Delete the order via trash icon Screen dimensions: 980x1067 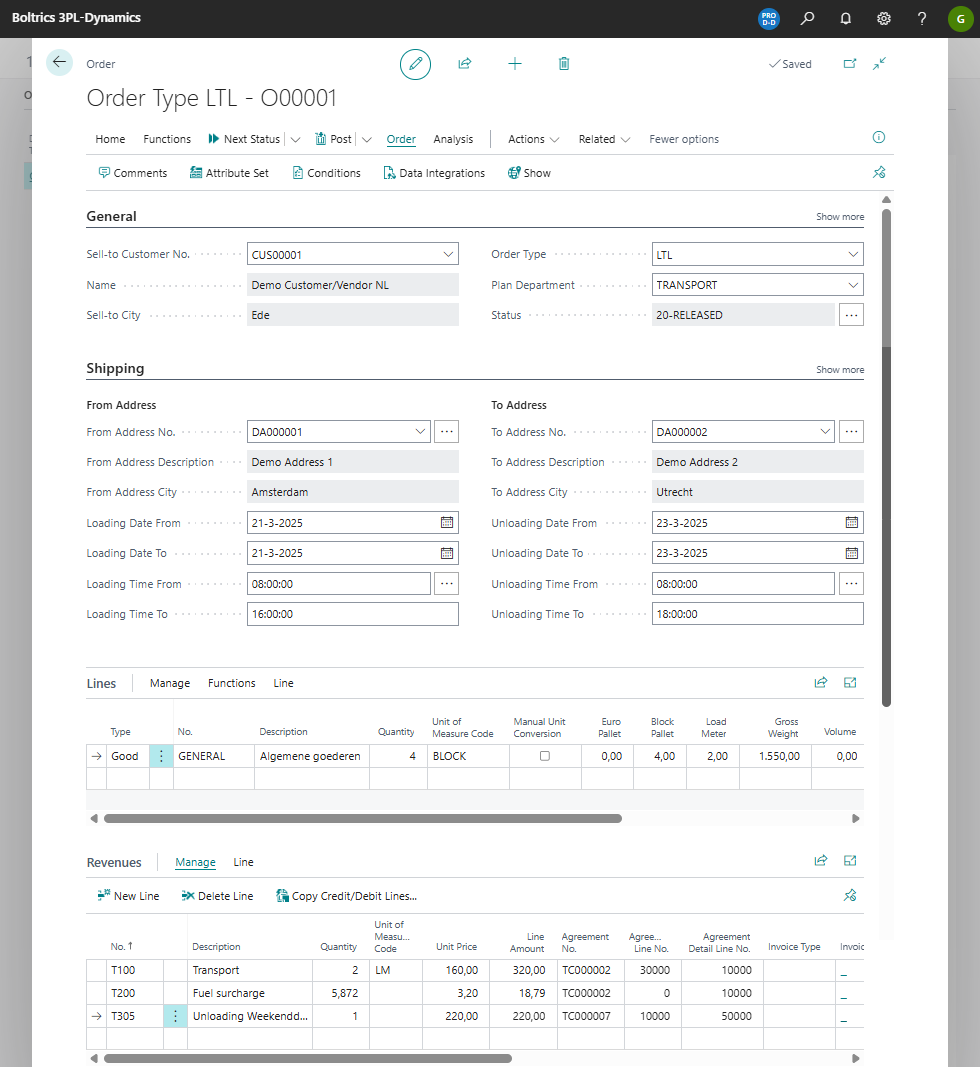(x=563, y=63)
